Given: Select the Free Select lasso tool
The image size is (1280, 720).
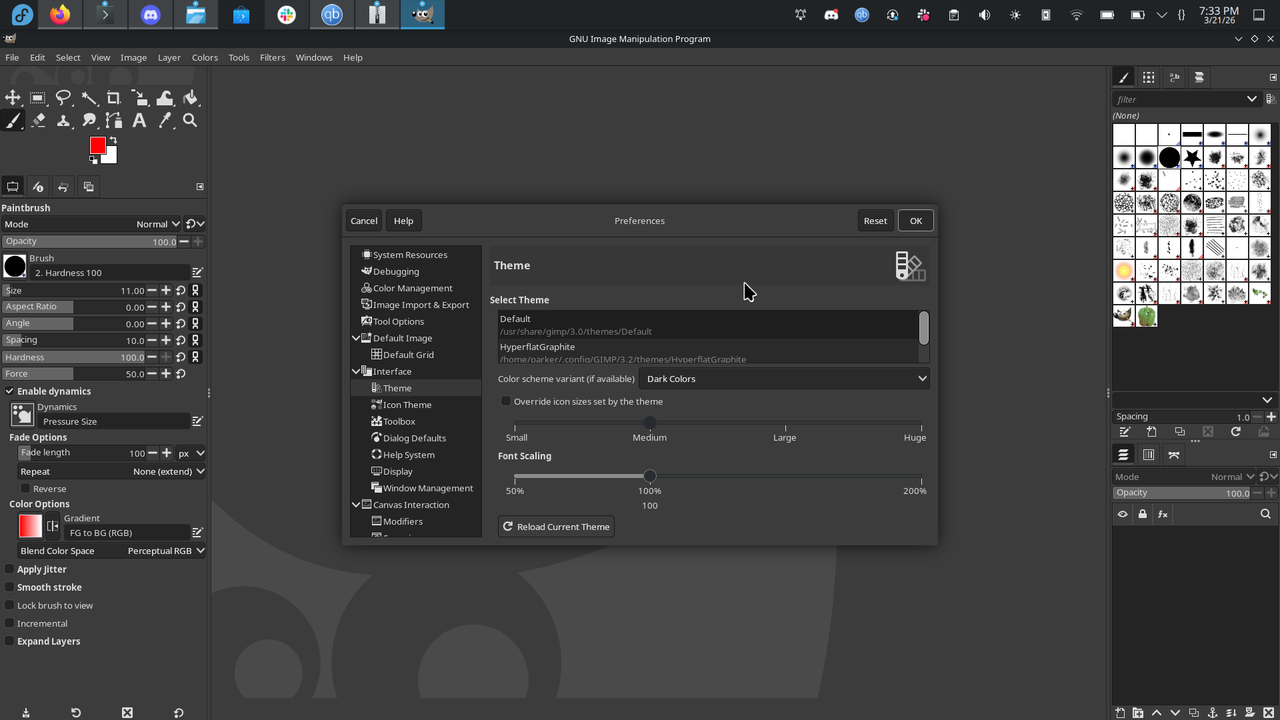Looking at the screenshot, I should [63, 97].
